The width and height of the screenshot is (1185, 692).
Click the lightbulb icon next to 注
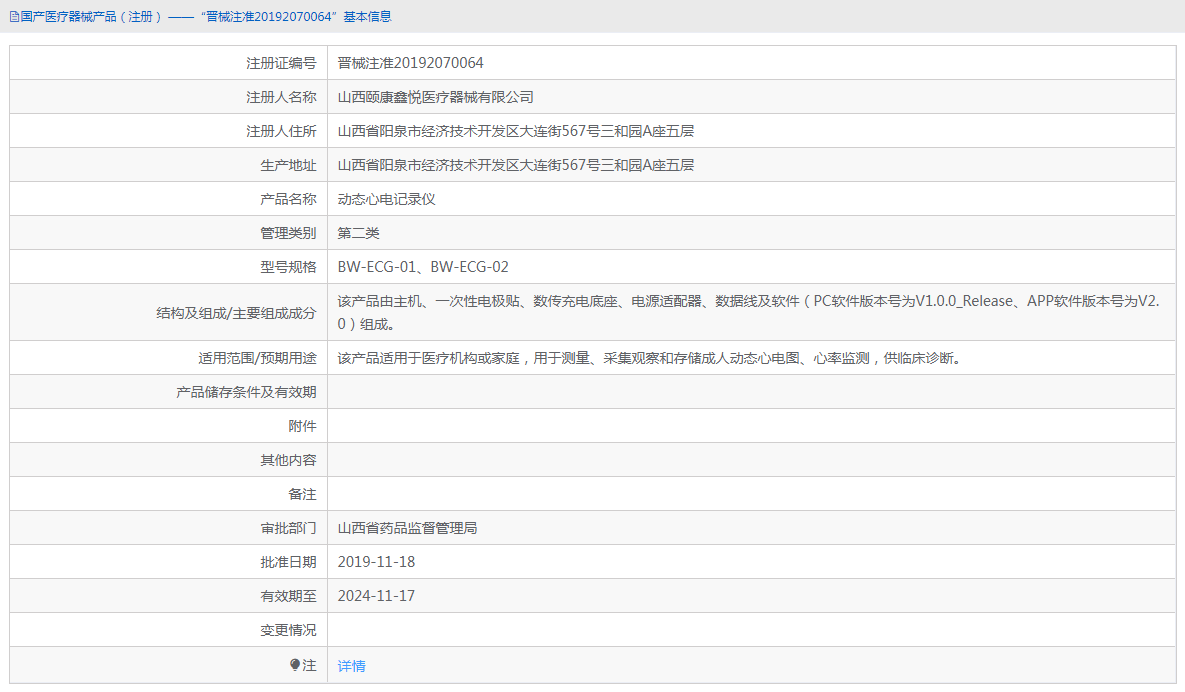[297, 664]
